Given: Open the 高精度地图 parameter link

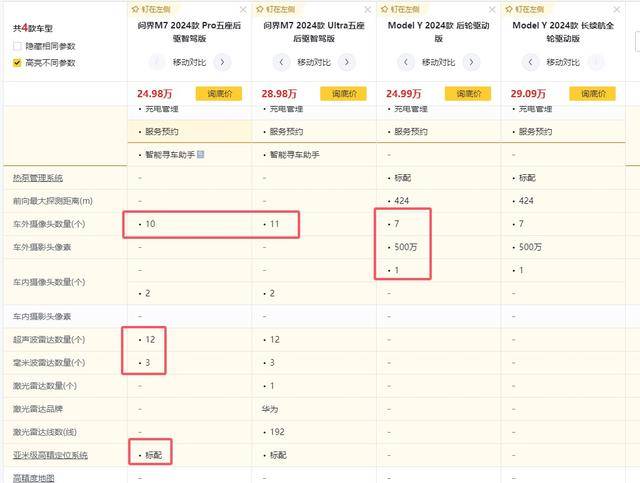Looking at the screenshot, I should (33, 478).
